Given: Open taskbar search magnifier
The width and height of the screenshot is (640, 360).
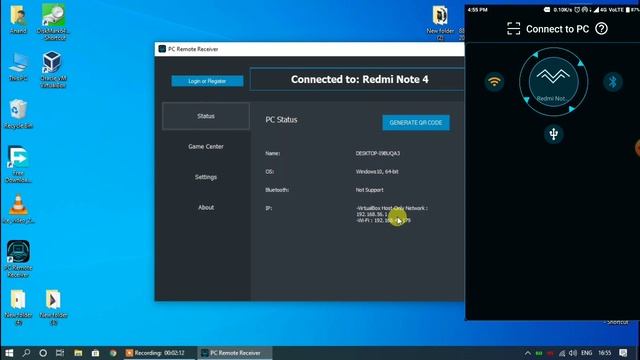Looking at the screenshot, I should pos(27,353).
